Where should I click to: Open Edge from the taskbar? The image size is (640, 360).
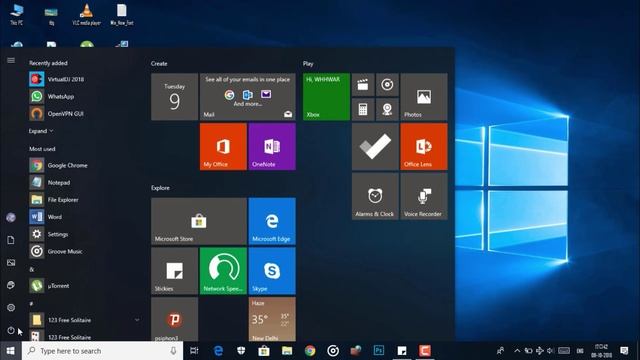(218, 351)
